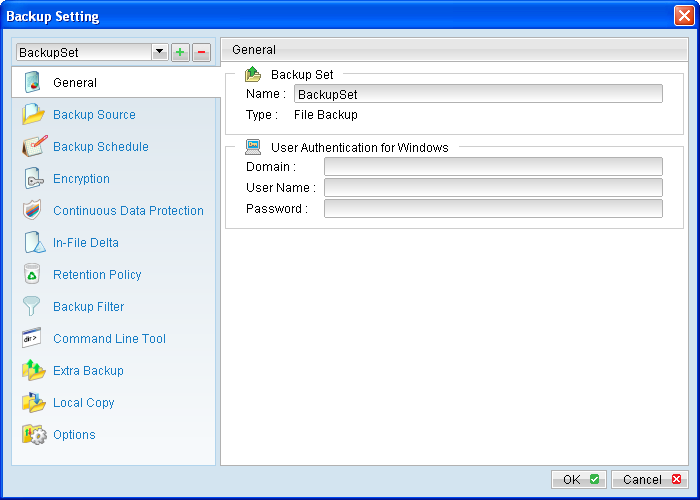The image size is (700, 500).
Task: Click the Encryption key icon
Action: point(35,179)
